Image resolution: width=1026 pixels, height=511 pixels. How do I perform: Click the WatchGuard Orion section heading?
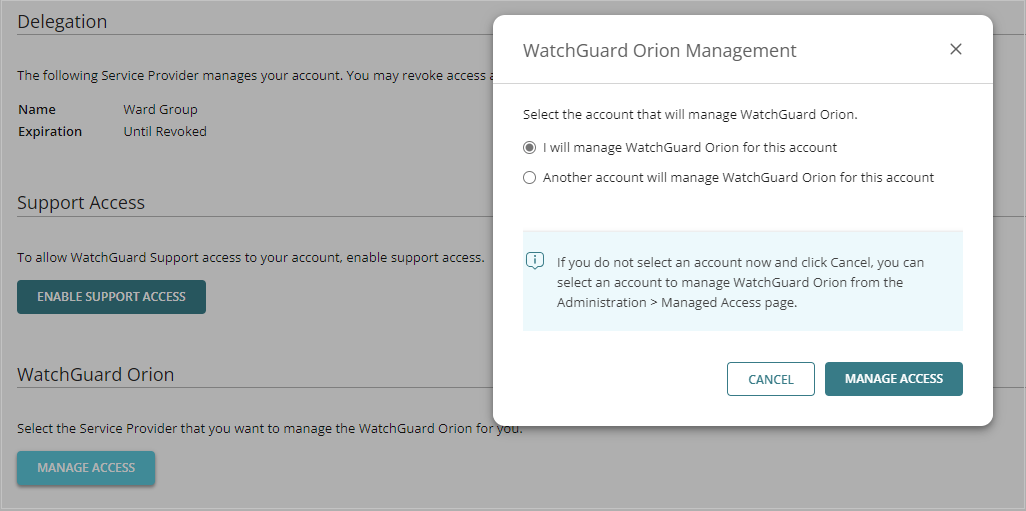(x=96, y=374)
